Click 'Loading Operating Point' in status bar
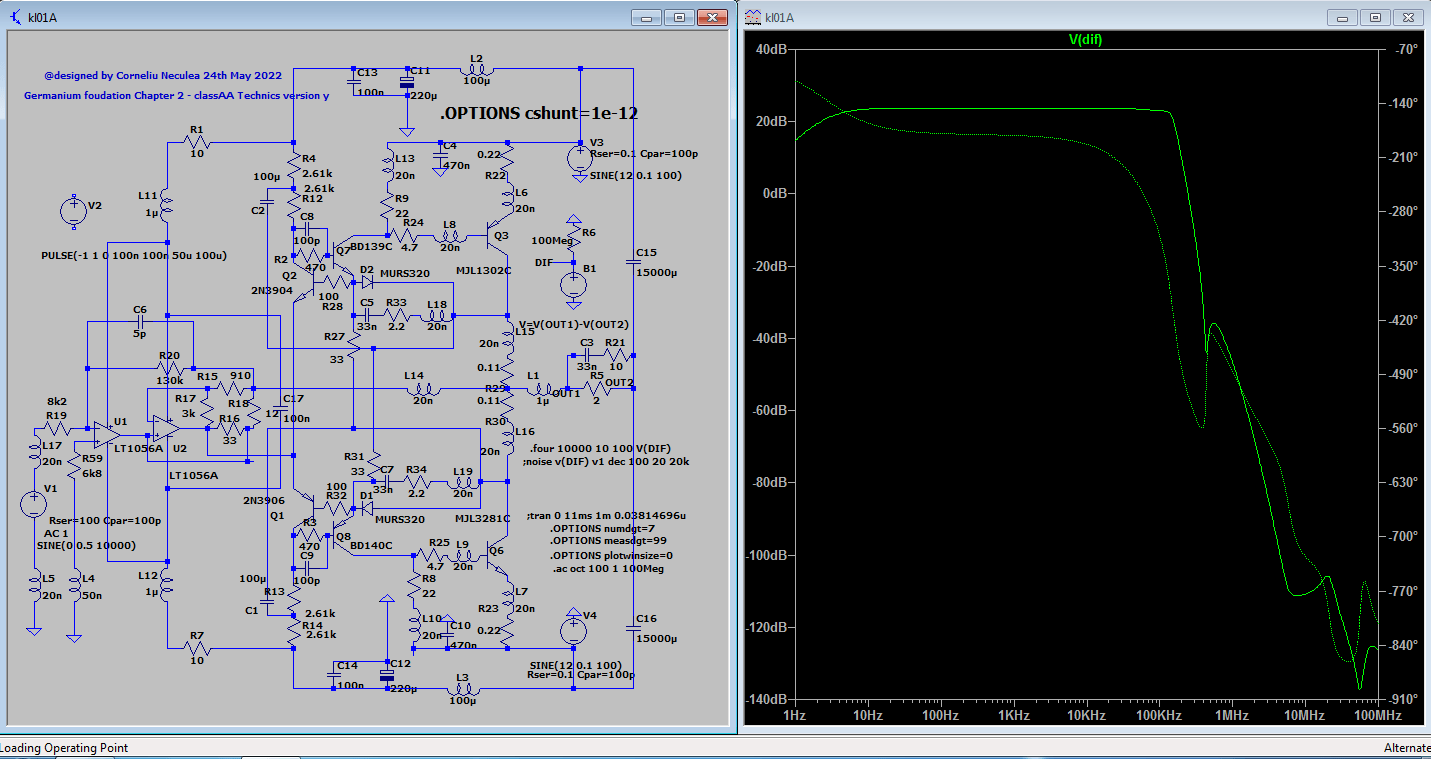 [x=64, y=748]
